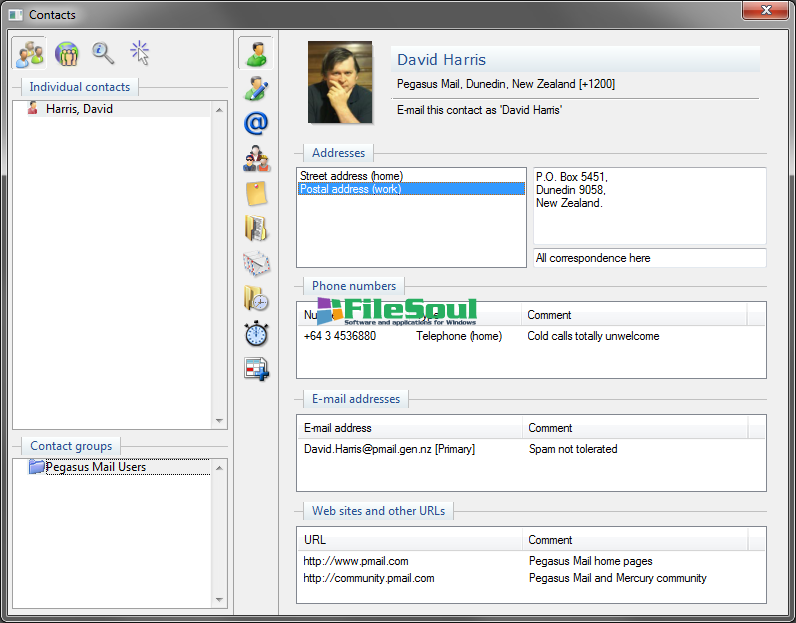Open the http://www.pmail.com URL entry
The image size is (796, 623).
point(356,561)
